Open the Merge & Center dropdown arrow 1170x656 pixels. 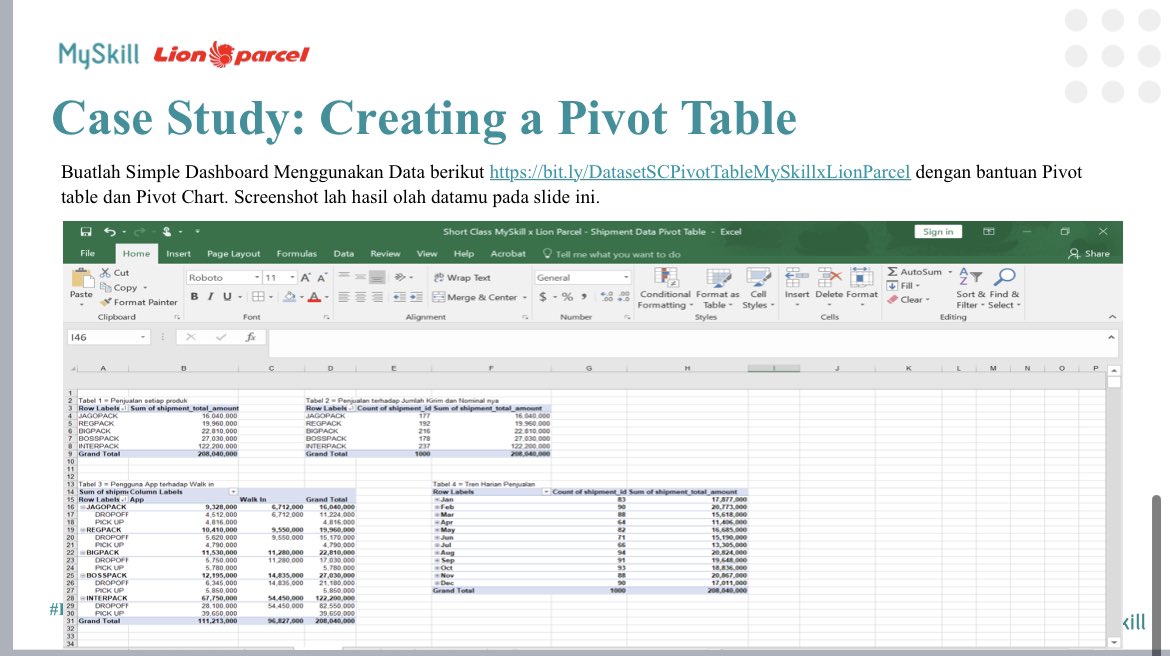[525, 297]
